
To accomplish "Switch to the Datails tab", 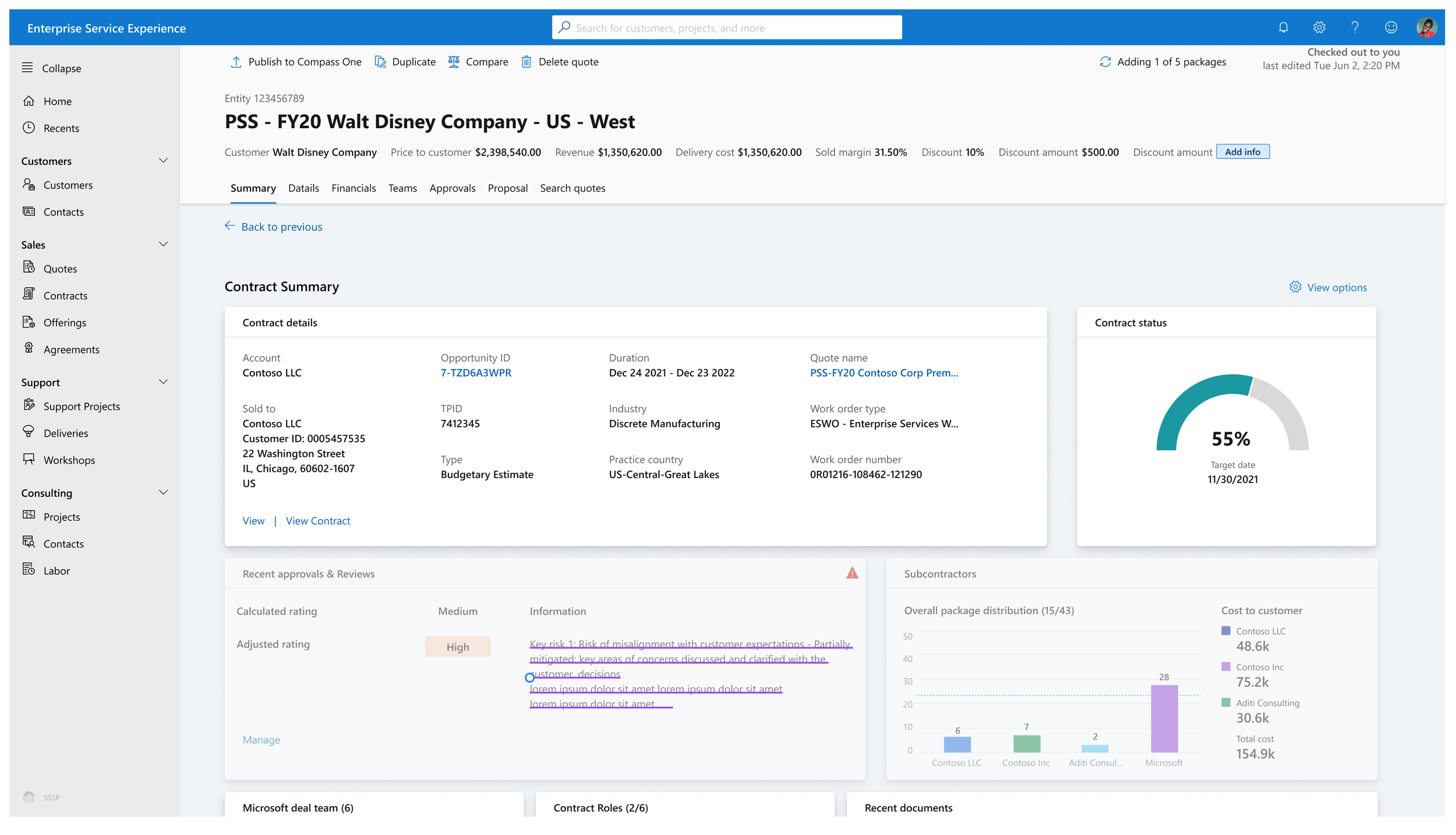I will click(x=303, y=188).
